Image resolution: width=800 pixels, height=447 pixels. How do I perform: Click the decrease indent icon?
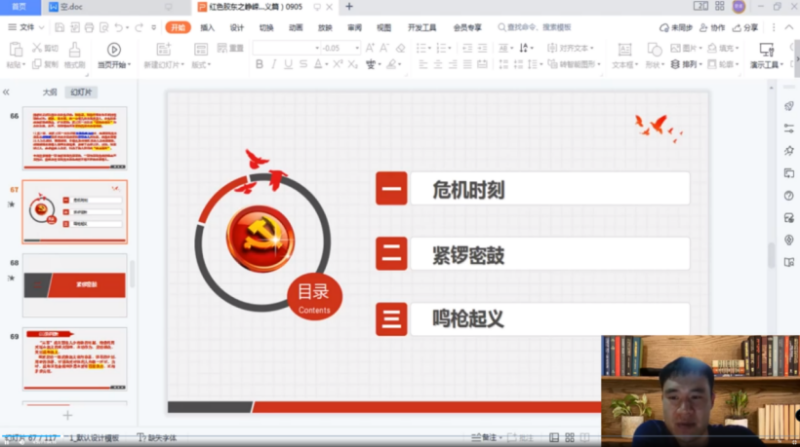[x=467, y=48]
